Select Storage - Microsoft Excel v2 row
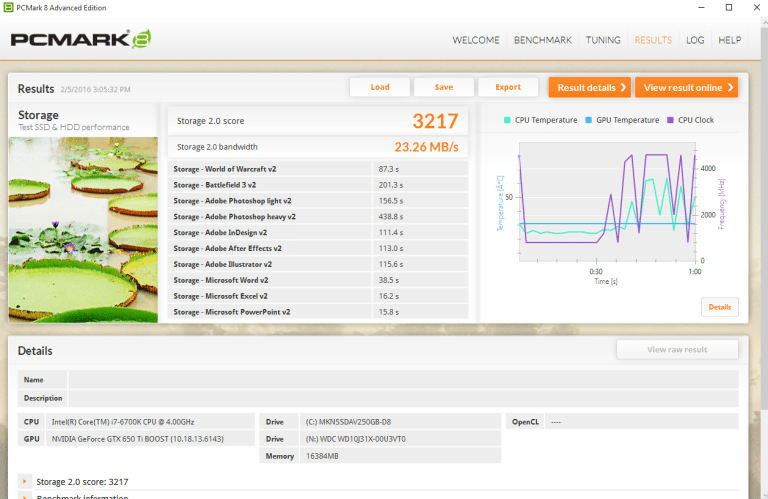 [x=317, y=296]
